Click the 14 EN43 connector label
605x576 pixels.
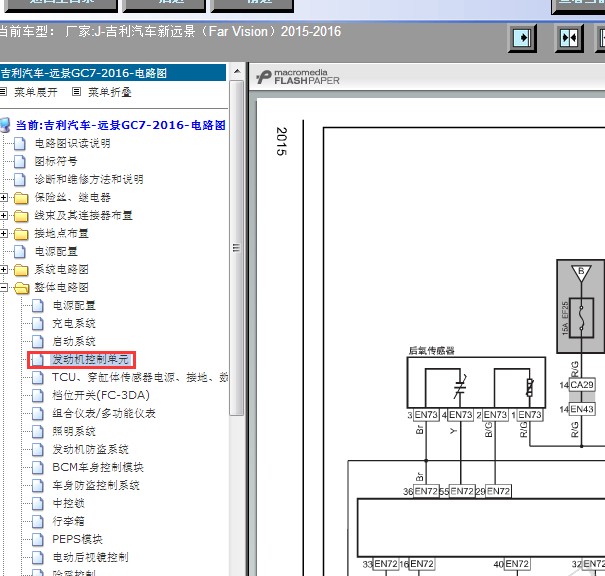(x=577, y=409)
